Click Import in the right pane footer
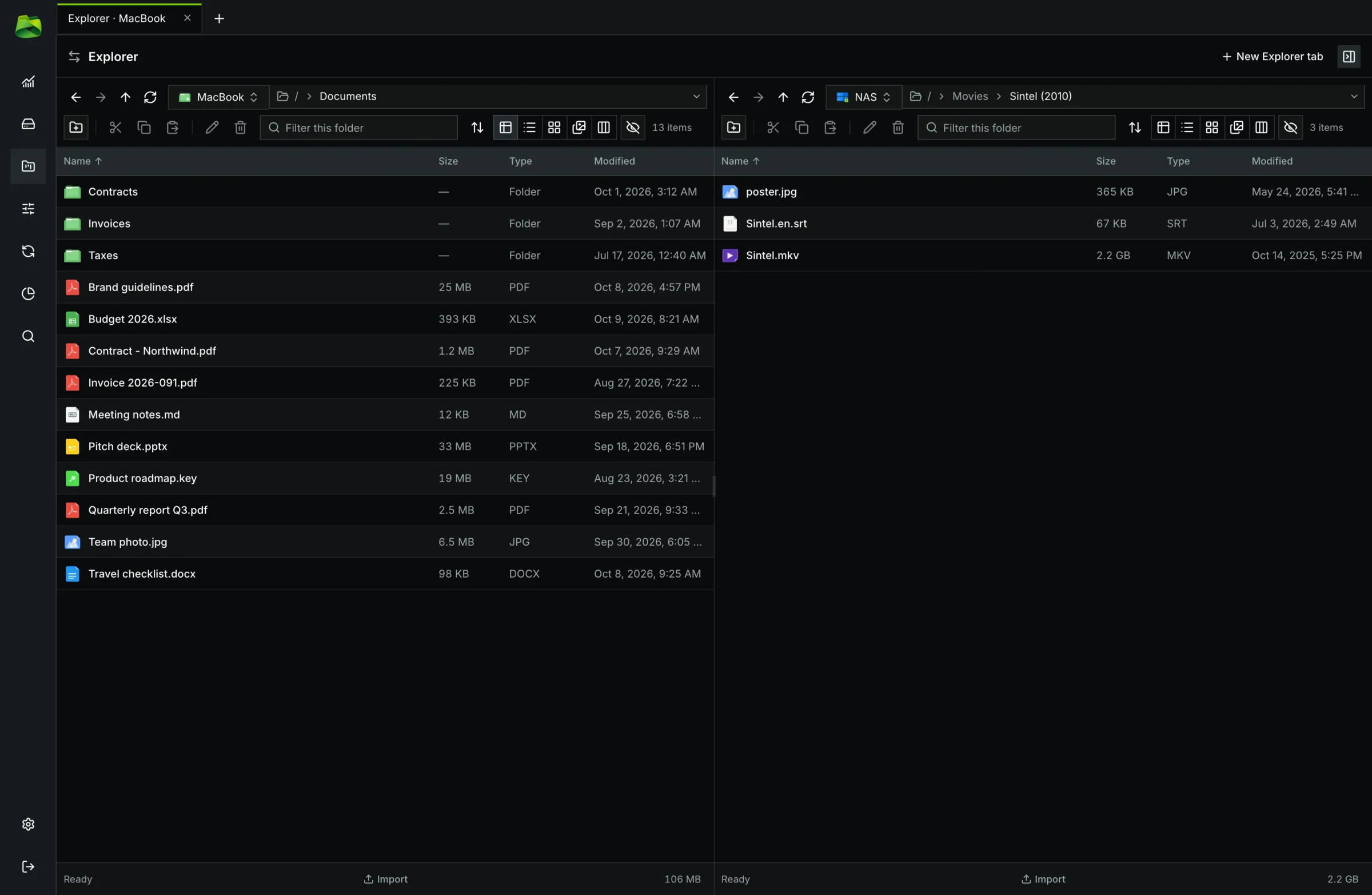Viewport: 1372px width, 895px height. coord(1043,879)
